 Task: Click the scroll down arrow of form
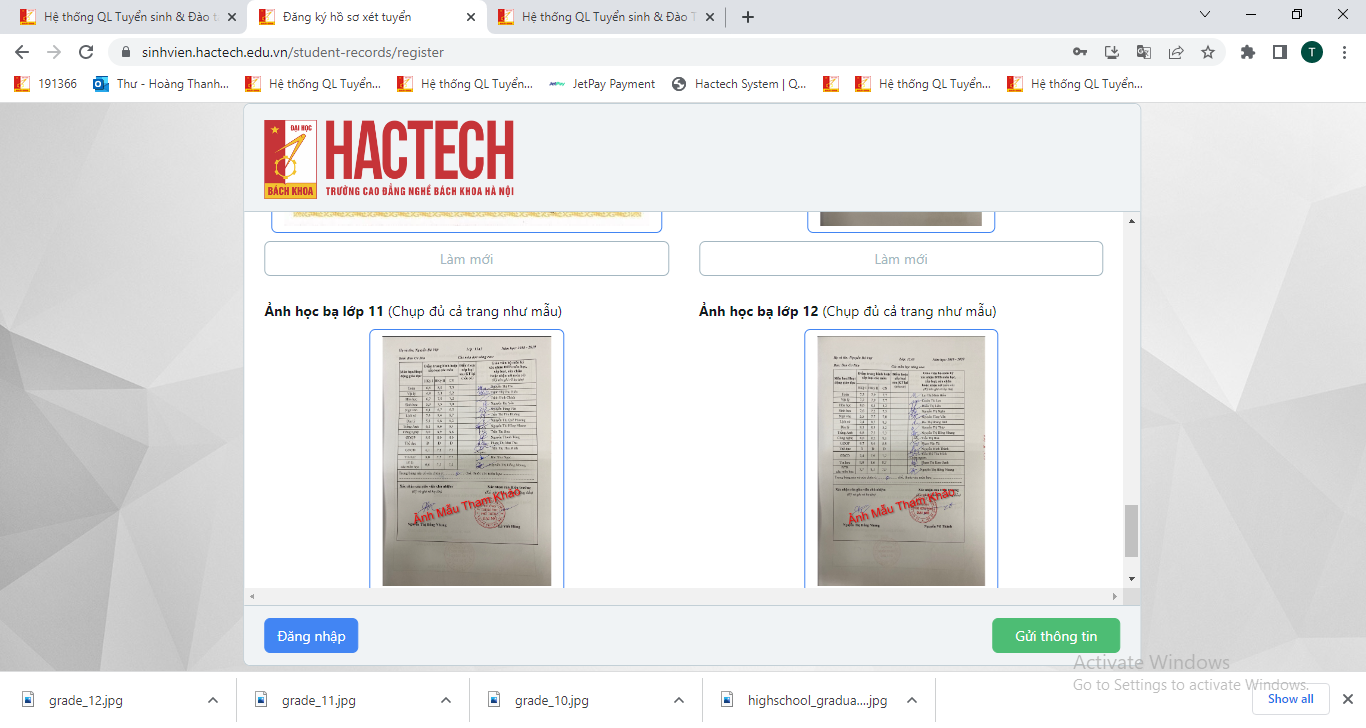click(x=1131, y=579)
